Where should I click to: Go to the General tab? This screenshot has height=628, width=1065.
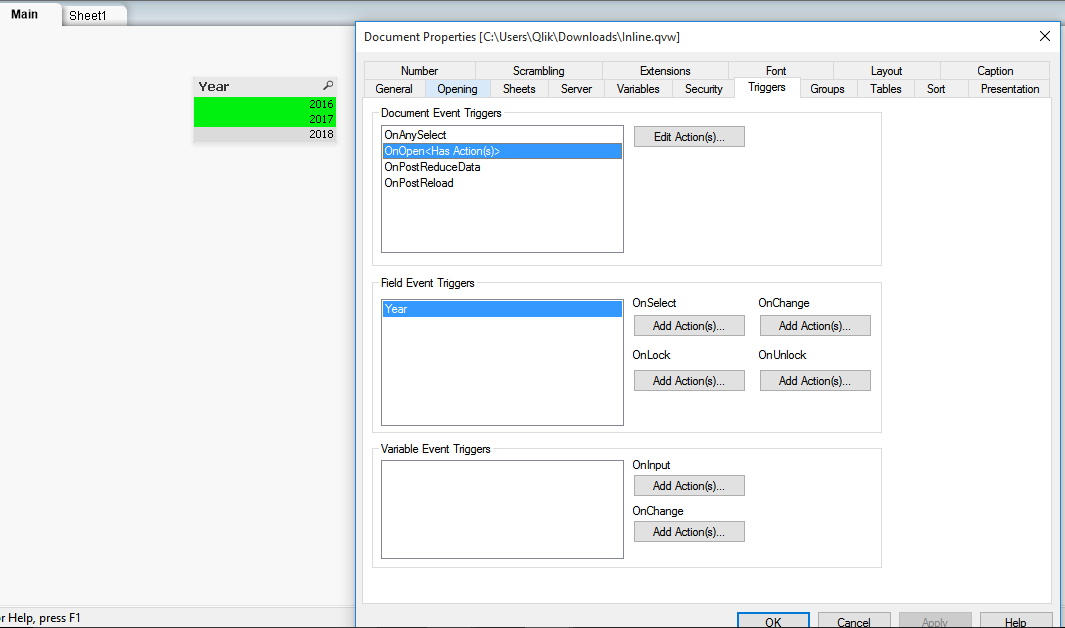click(x=394, y=89)
